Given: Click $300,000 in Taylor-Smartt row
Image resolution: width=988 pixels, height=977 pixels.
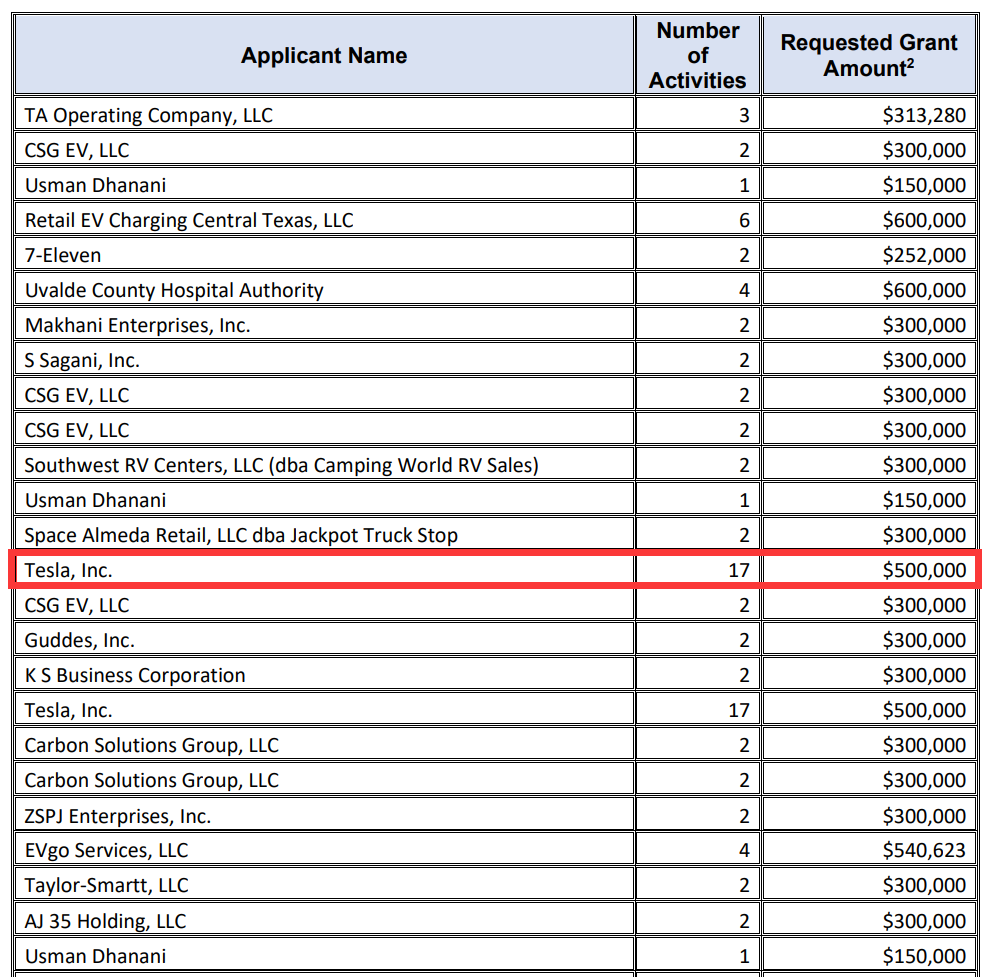Looking at the screenshot, I should tap(869, 885).
